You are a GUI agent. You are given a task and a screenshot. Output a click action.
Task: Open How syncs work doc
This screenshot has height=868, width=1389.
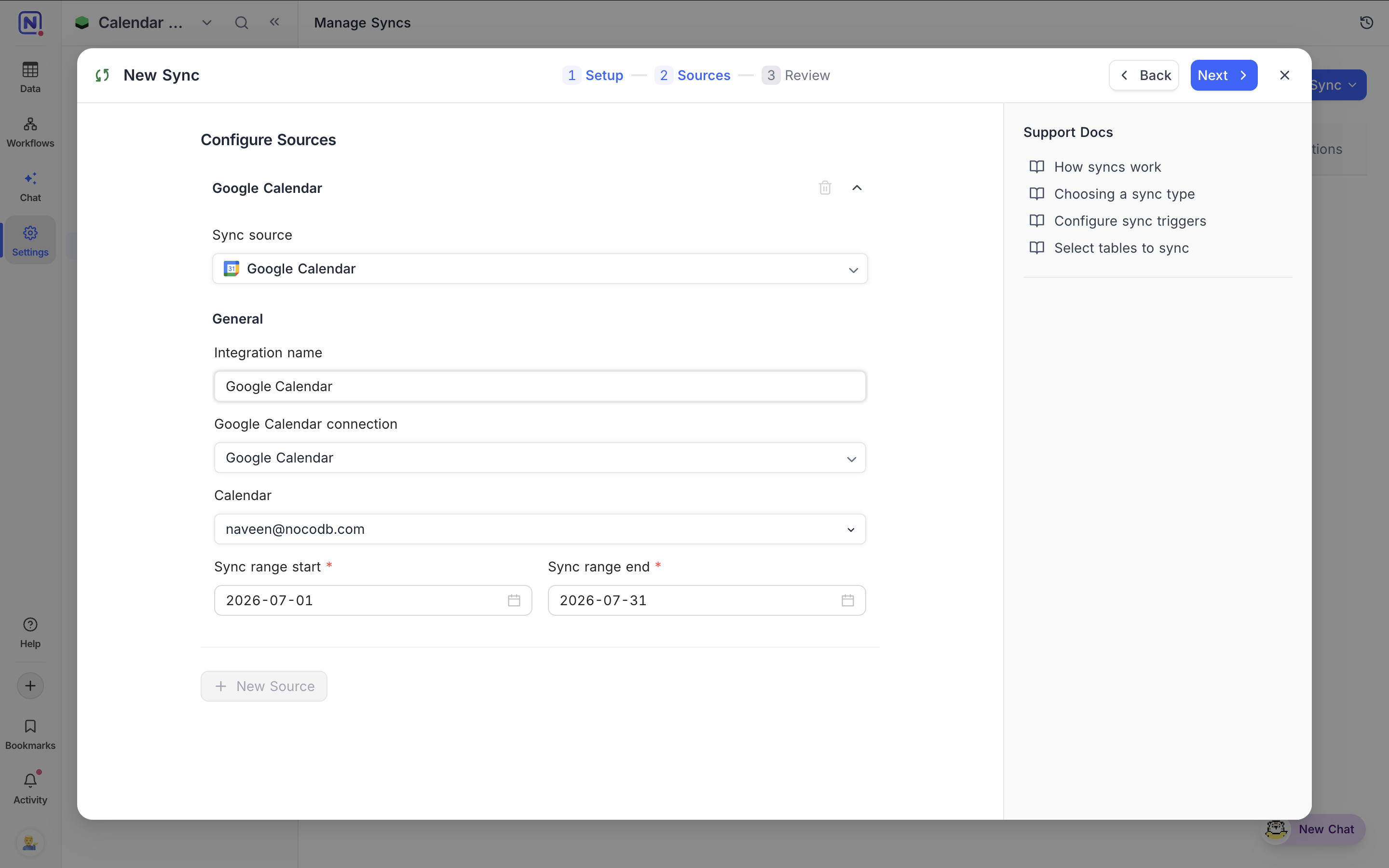[x=1095, y=167]
